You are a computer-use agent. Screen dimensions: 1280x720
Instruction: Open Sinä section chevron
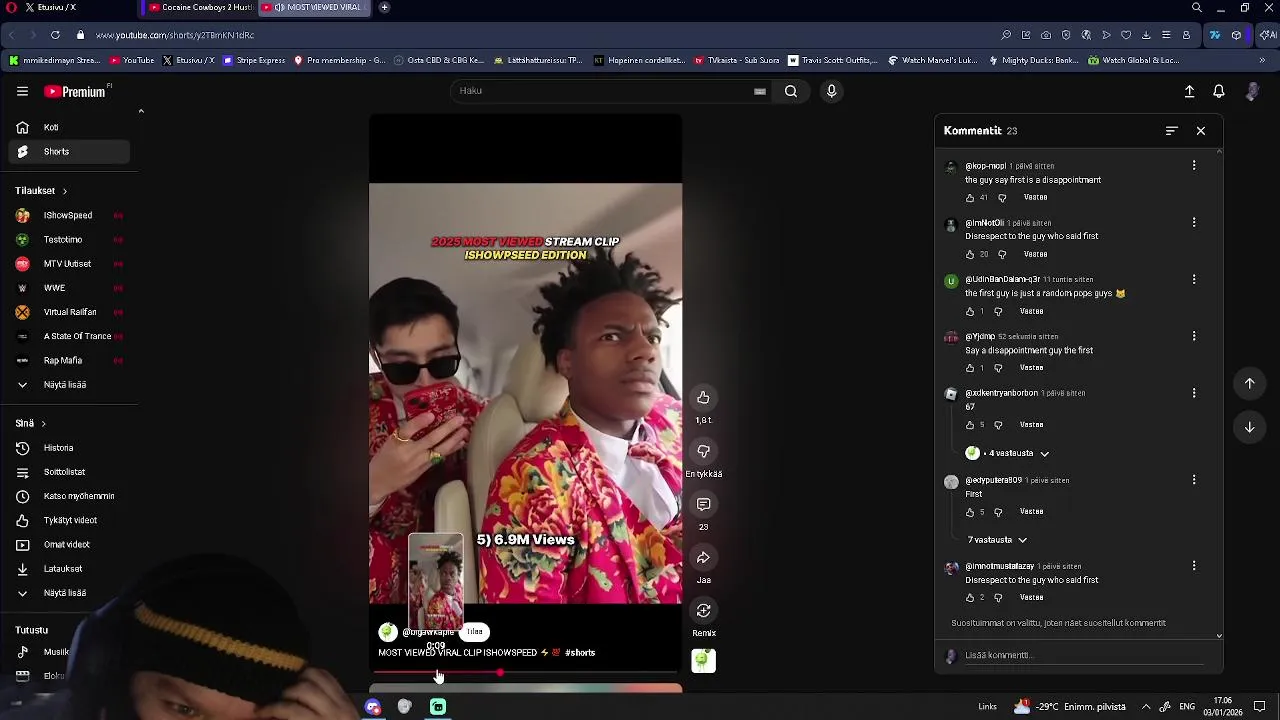point(43,424)
